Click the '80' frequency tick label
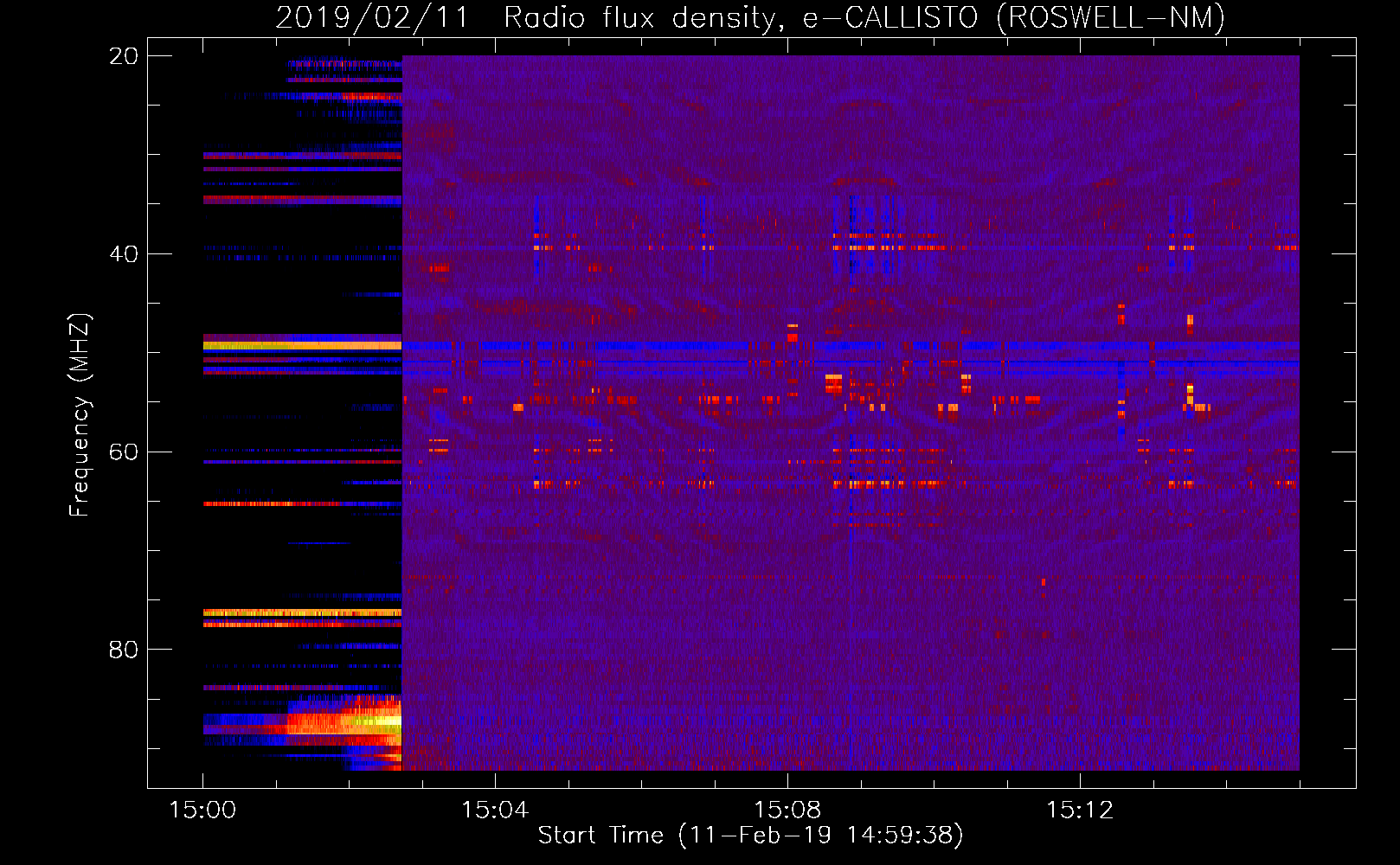The image size is (1400, 865). 123,650
